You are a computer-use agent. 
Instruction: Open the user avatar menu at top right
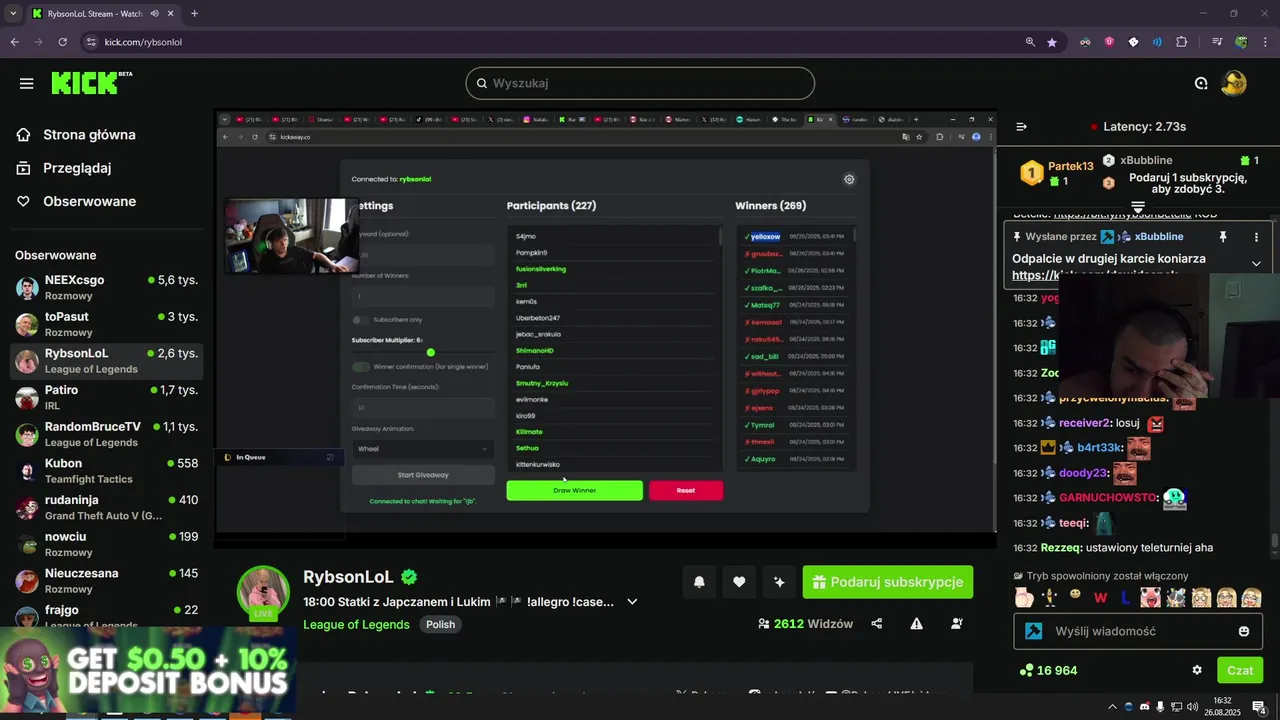tap(1234, 83)
